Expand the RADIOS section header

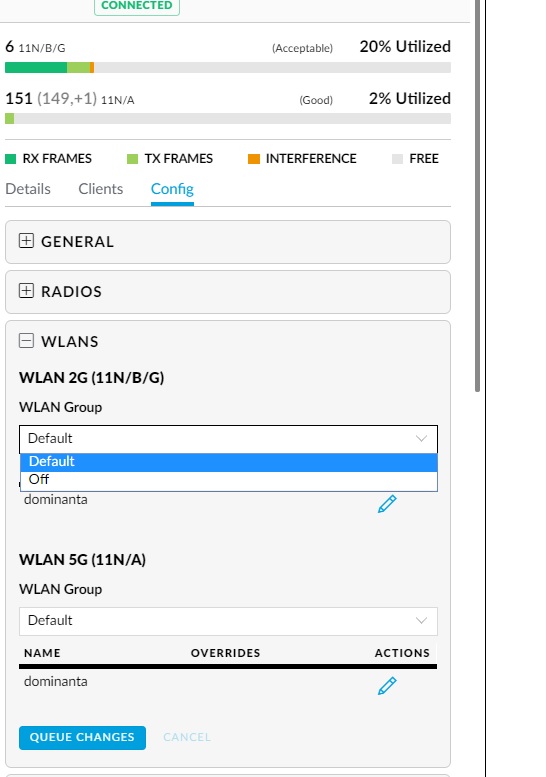pyautogui.click(x=228, y=292)
